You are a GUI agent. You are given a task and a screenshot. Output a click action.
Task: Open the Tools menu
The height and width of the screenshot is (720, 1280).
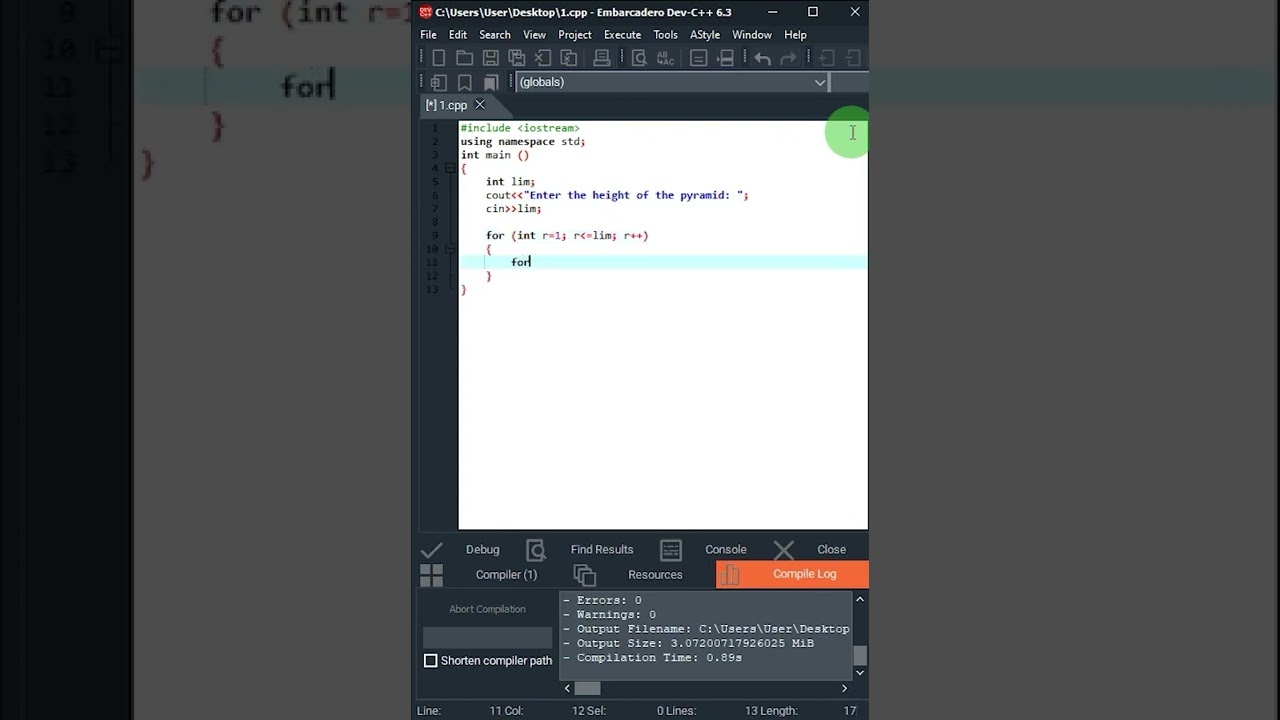pos(666,35)
